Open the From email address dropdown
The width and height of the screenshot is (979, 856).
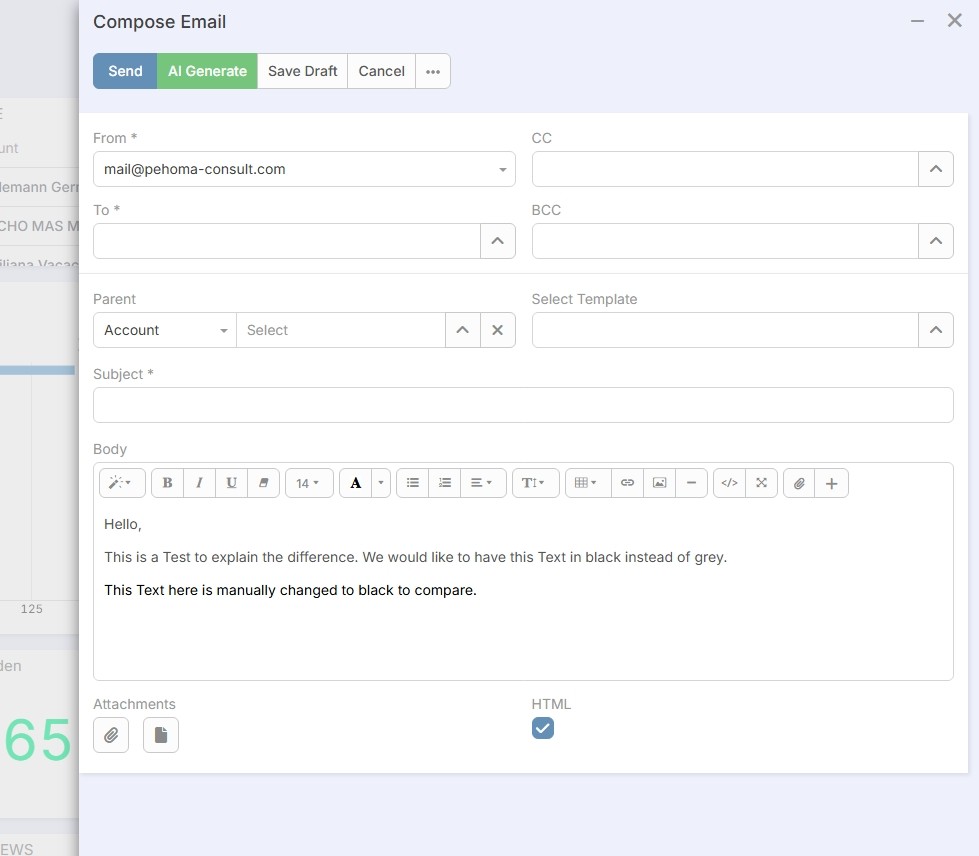[304, 169]
